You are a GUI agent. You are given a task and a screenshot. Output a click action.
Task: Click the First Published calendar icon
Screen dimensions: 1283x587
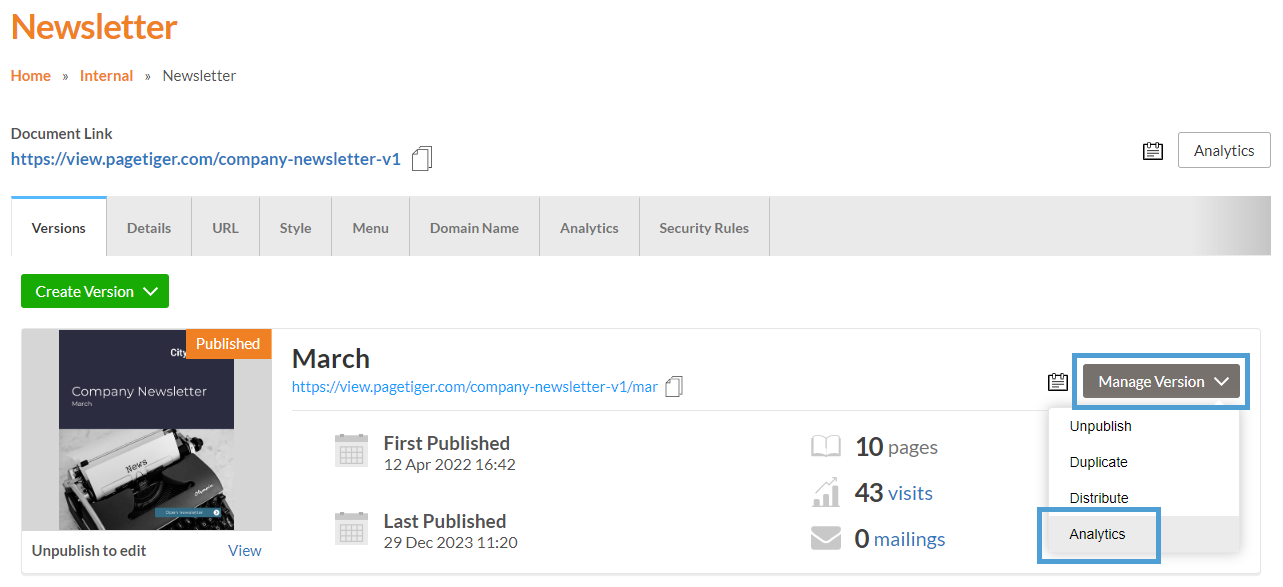click(x=351, y=452)
